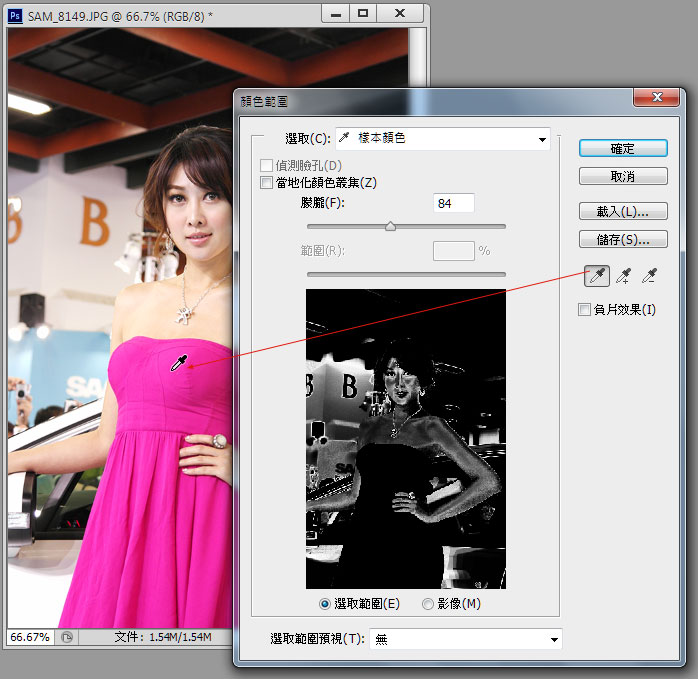The height and width of the screenshot is (679, 698).
Task: Toggle the 負片效果 invert checkbox
Action: [585, 310]
